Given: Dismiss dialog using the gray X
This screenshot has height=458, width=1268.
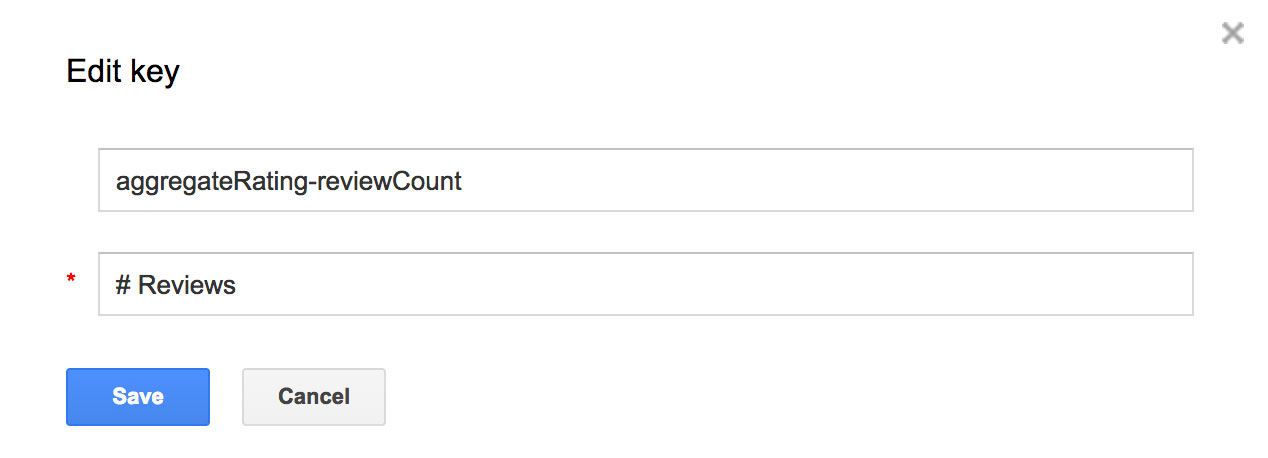Looking at the screenshot, I should 1232,34.
